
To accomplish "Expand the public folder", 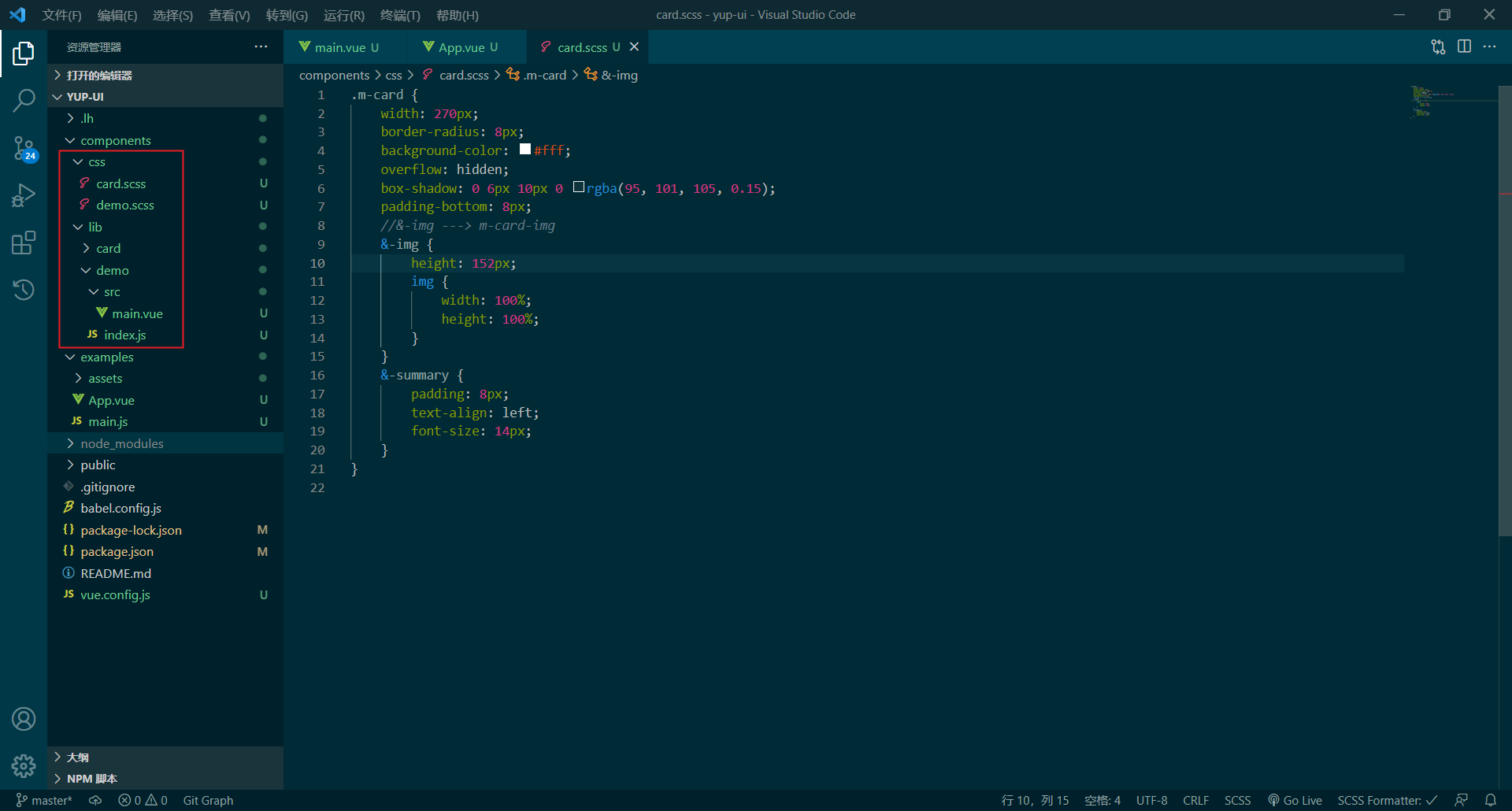I will click(165, 465).
